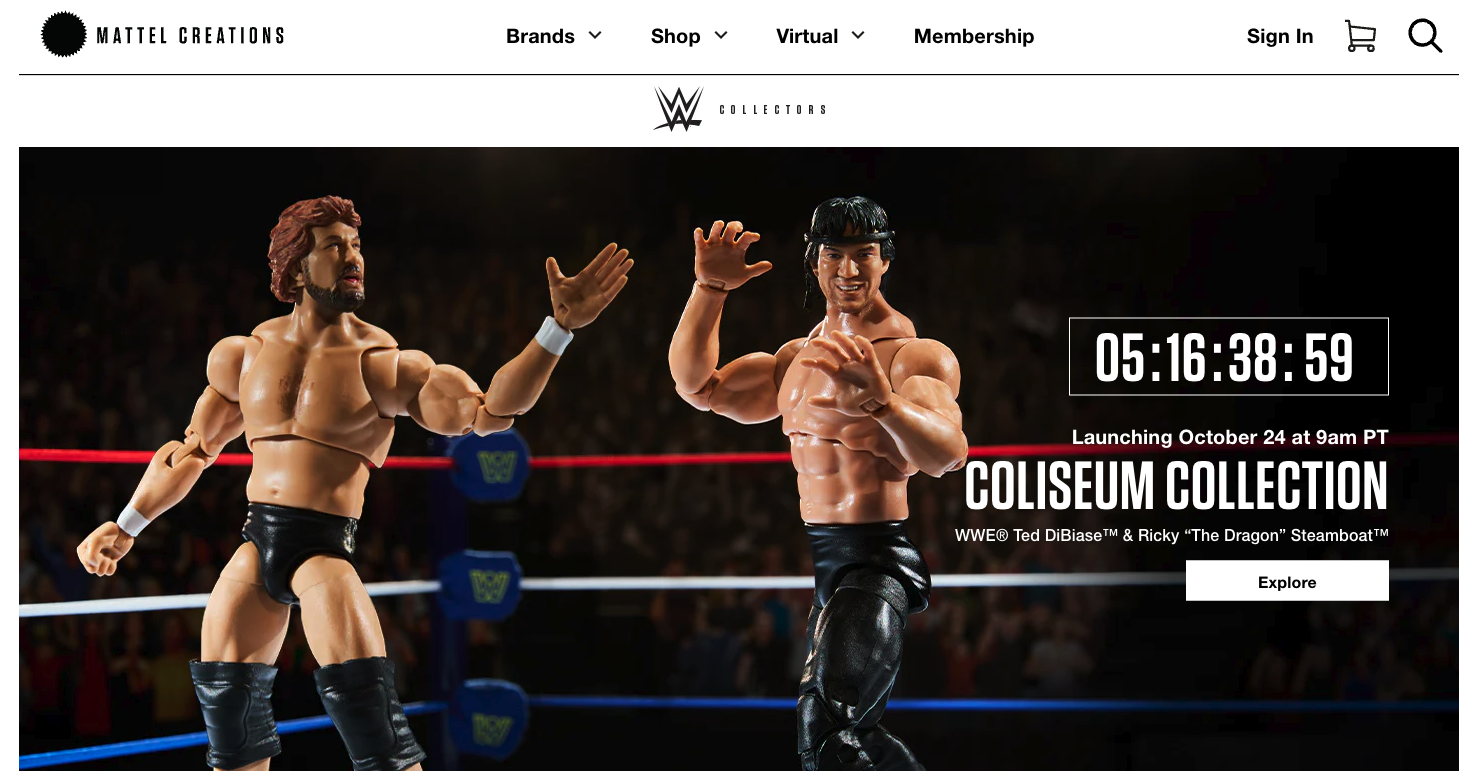The width and height of the screenshot is (1476, 779).
Task: Expand the Brands dropdown chevron
Action: tap(595, 35)
